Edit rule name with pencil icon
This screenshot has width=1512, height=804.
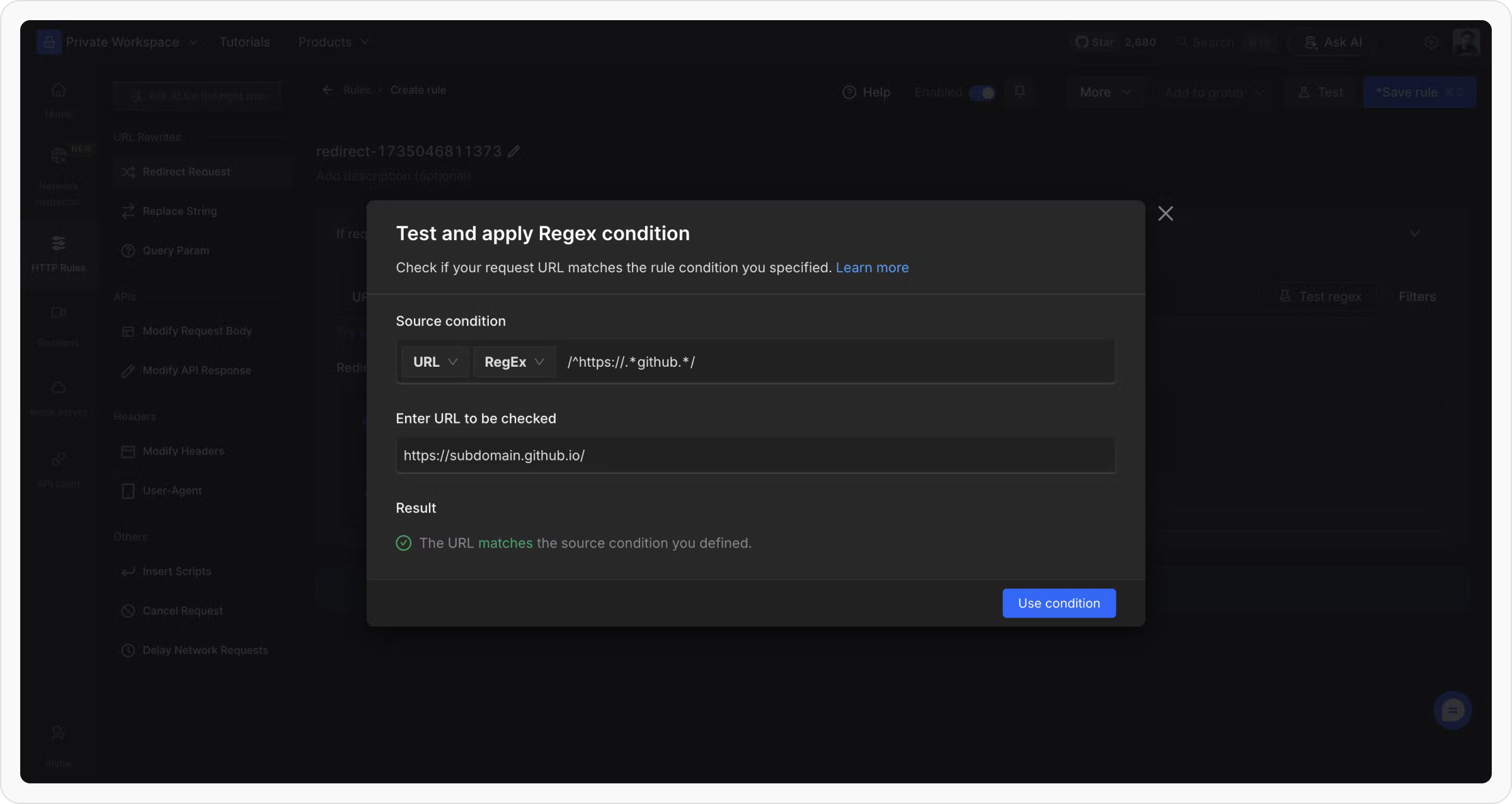point(514,151)
